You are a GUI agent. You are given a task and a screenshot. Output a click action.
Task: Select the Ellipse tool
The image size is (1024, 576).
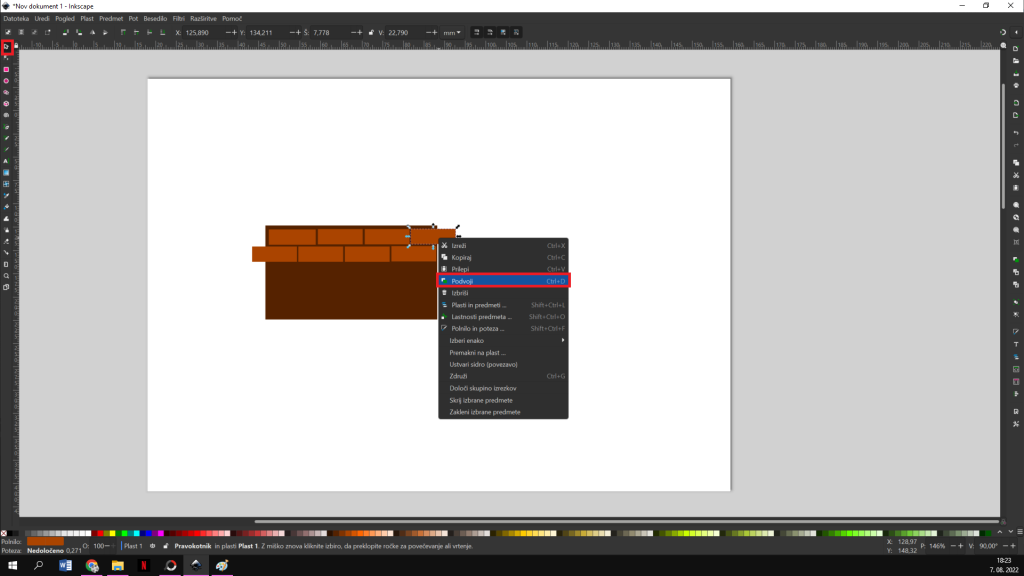[x=7, y=81]
